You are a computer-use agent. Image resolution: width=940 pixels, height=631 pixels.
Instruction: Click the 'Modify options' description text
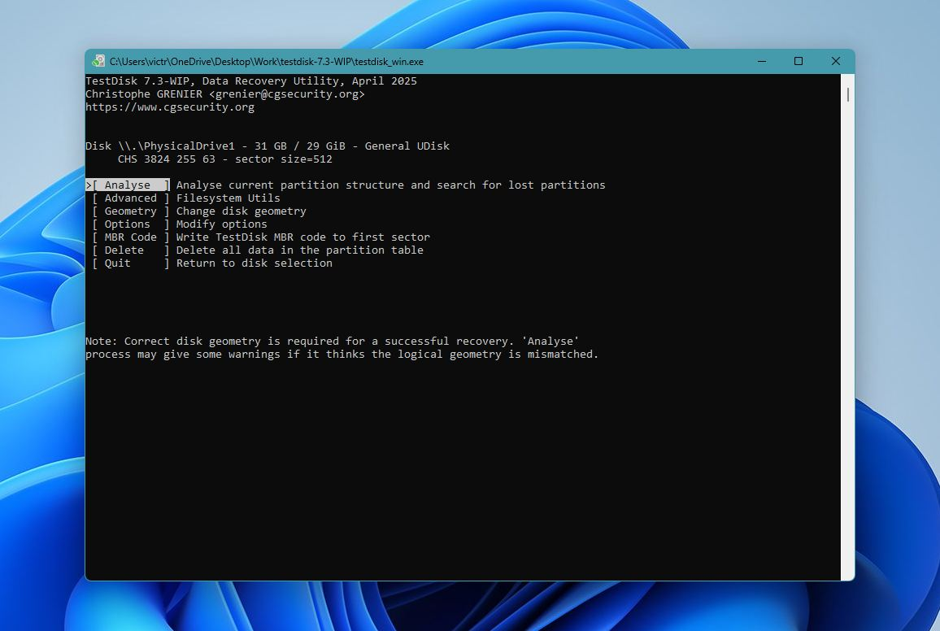pos(221,224)
